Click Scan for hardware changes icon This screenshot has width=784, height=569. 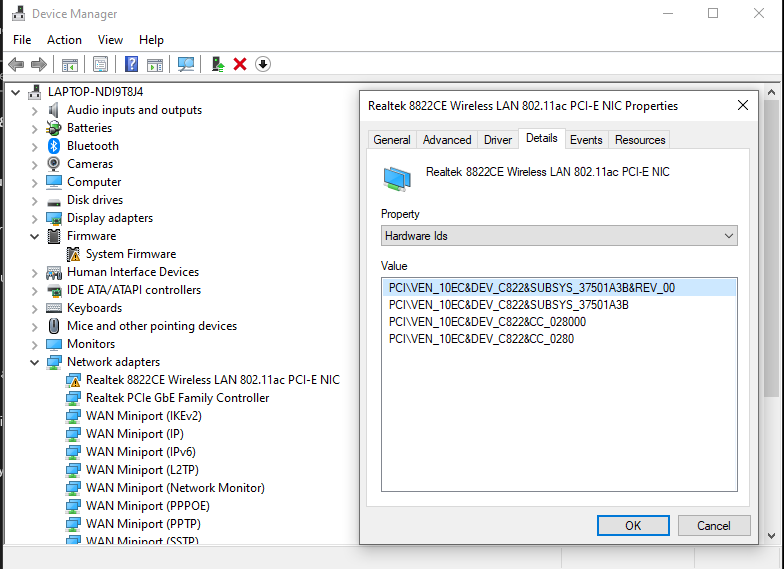[x=186, y=64]
